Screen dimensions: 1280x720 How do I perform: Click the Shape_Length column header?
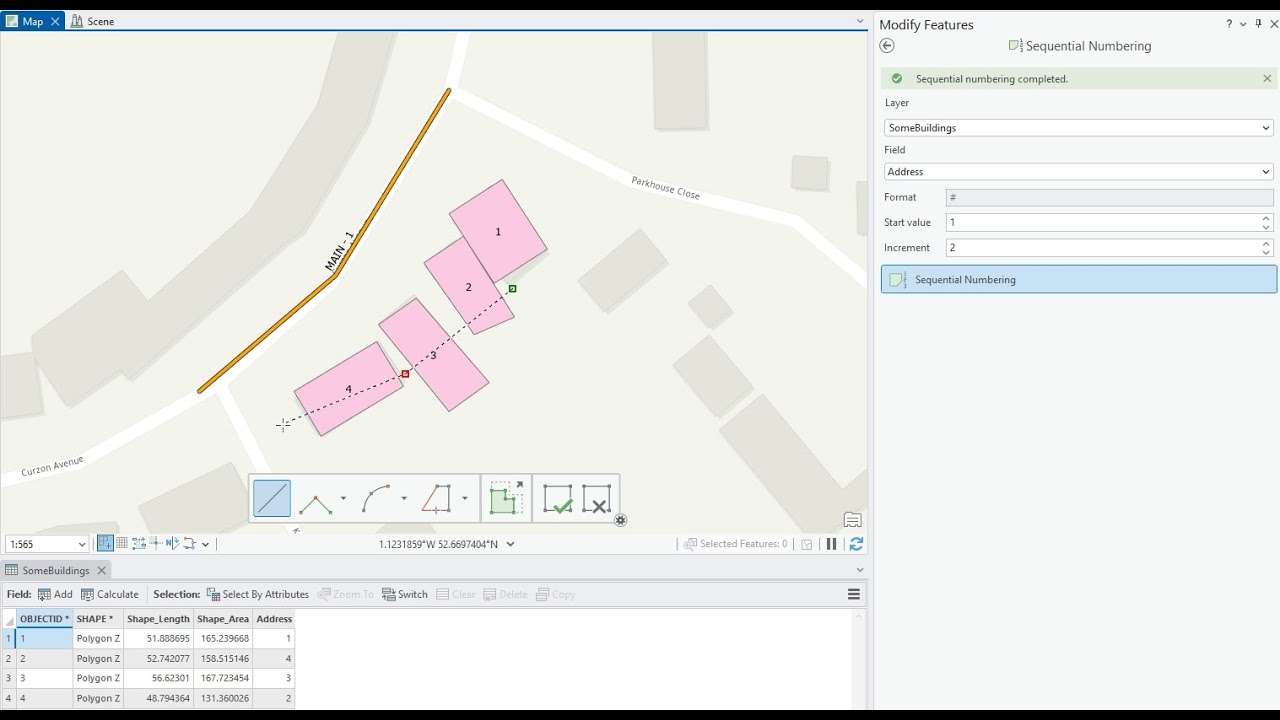[x=158, y=619]
